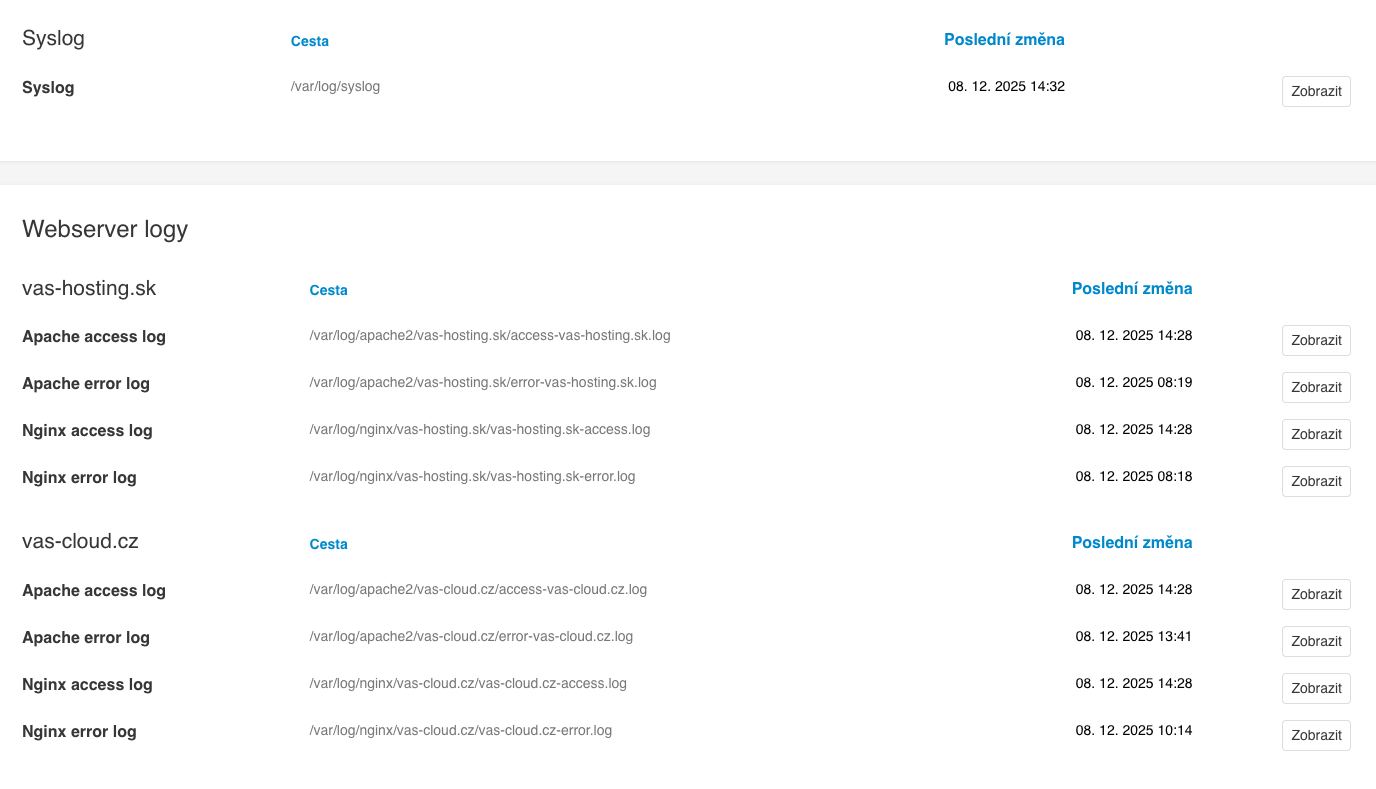1376x789 pixels.
Task: View the vas-cloud.cz Nginx access log
Action: pos(1315,688)
